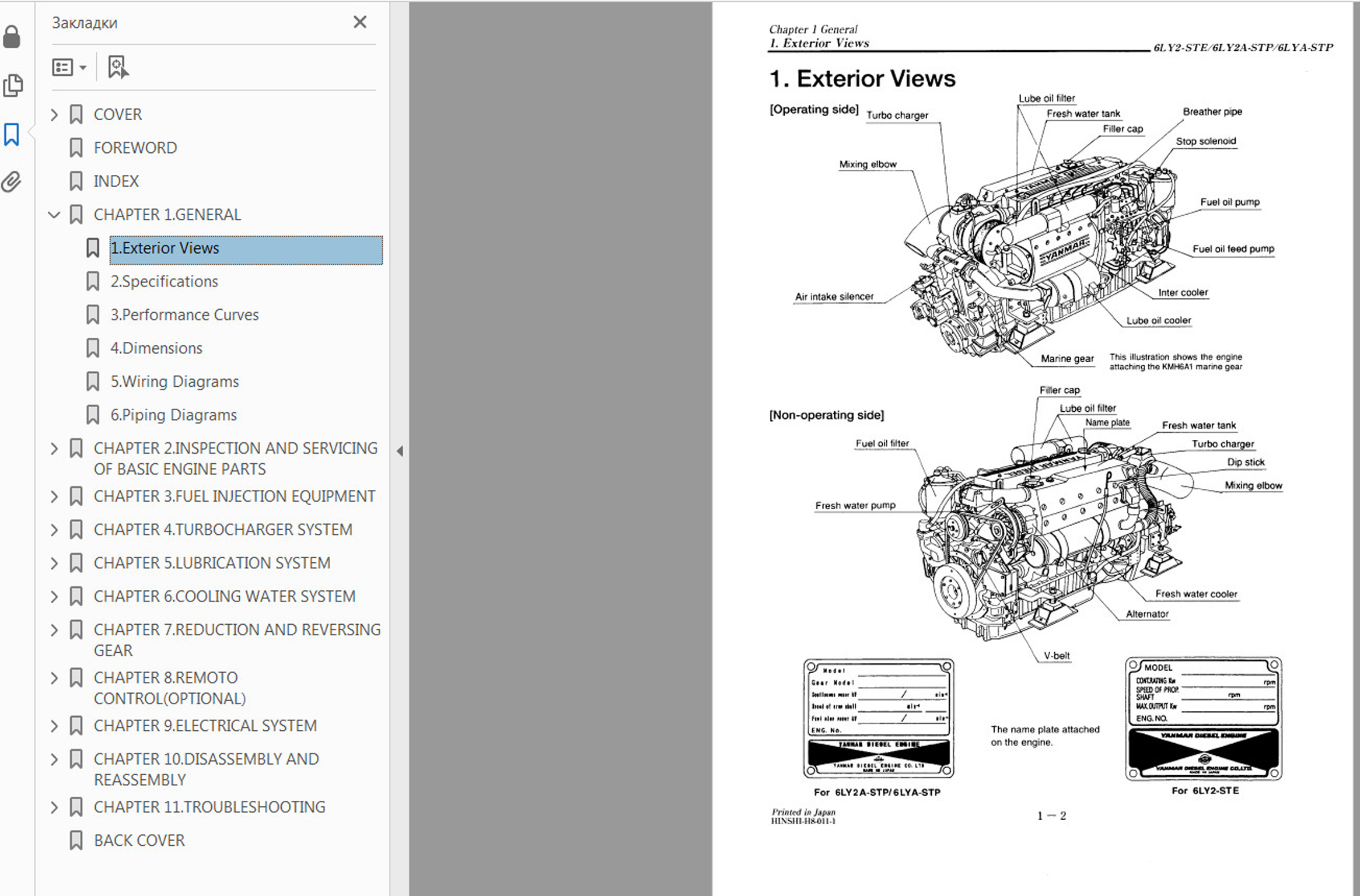Open bookmark options list icon

coord(69,67)
